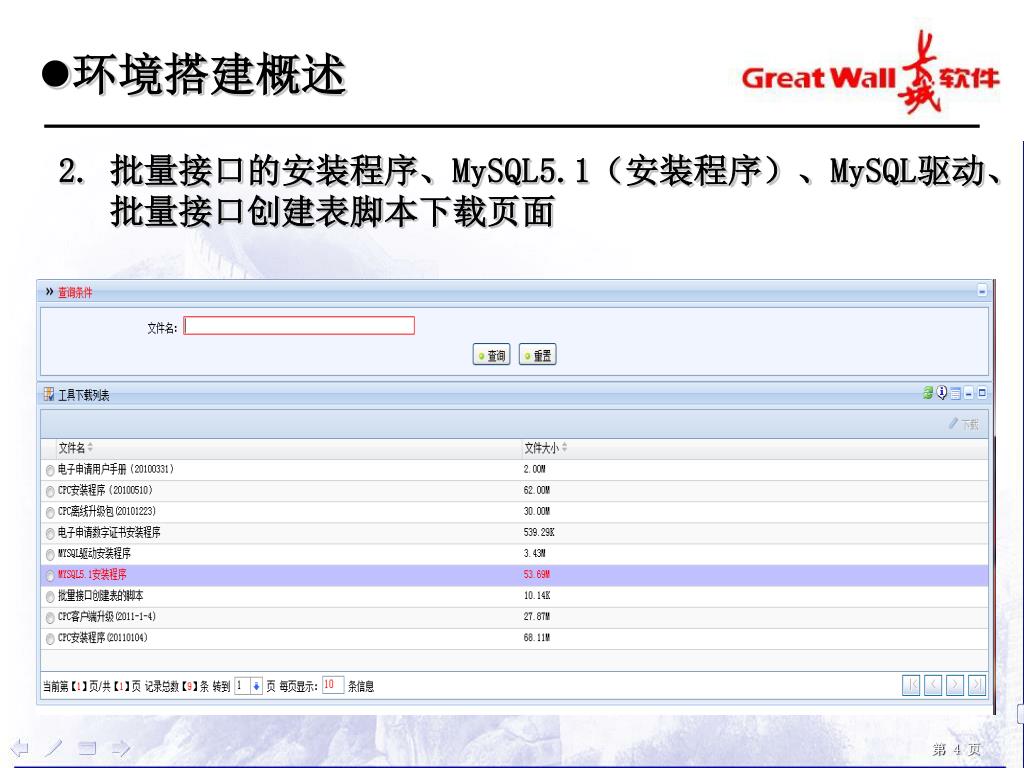The width and height of the screenshot is (1024, 768).
Task: Click the 68.11M size cell
Action: pyautogui.click(x=537, y=637)
